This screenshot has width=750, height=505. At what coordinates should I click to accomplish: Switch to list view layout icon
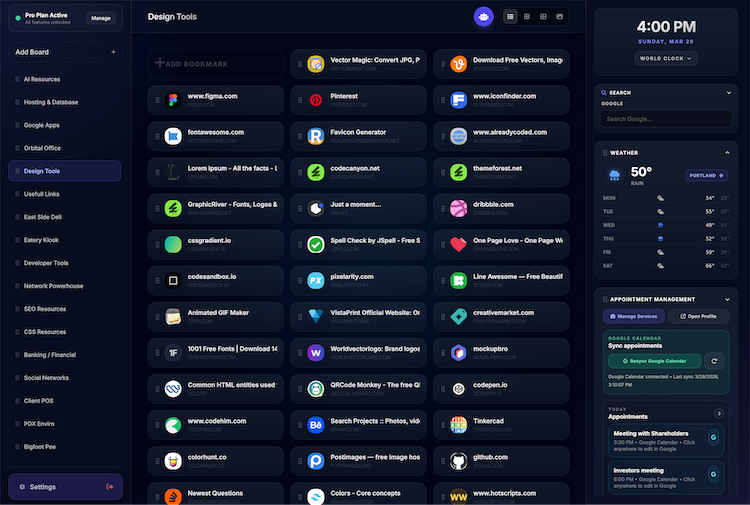(510, 17)
